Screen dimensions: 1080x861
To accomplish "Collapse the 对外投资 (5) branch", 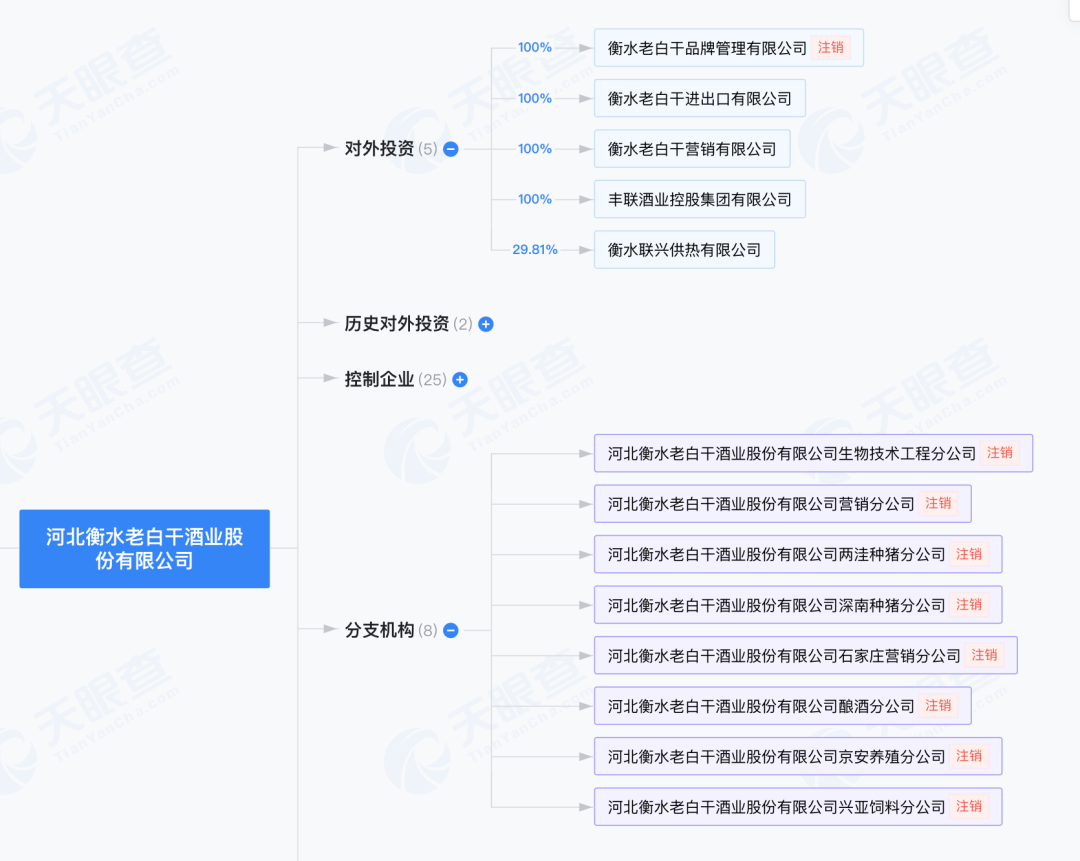I will click(x=450, y=149).
